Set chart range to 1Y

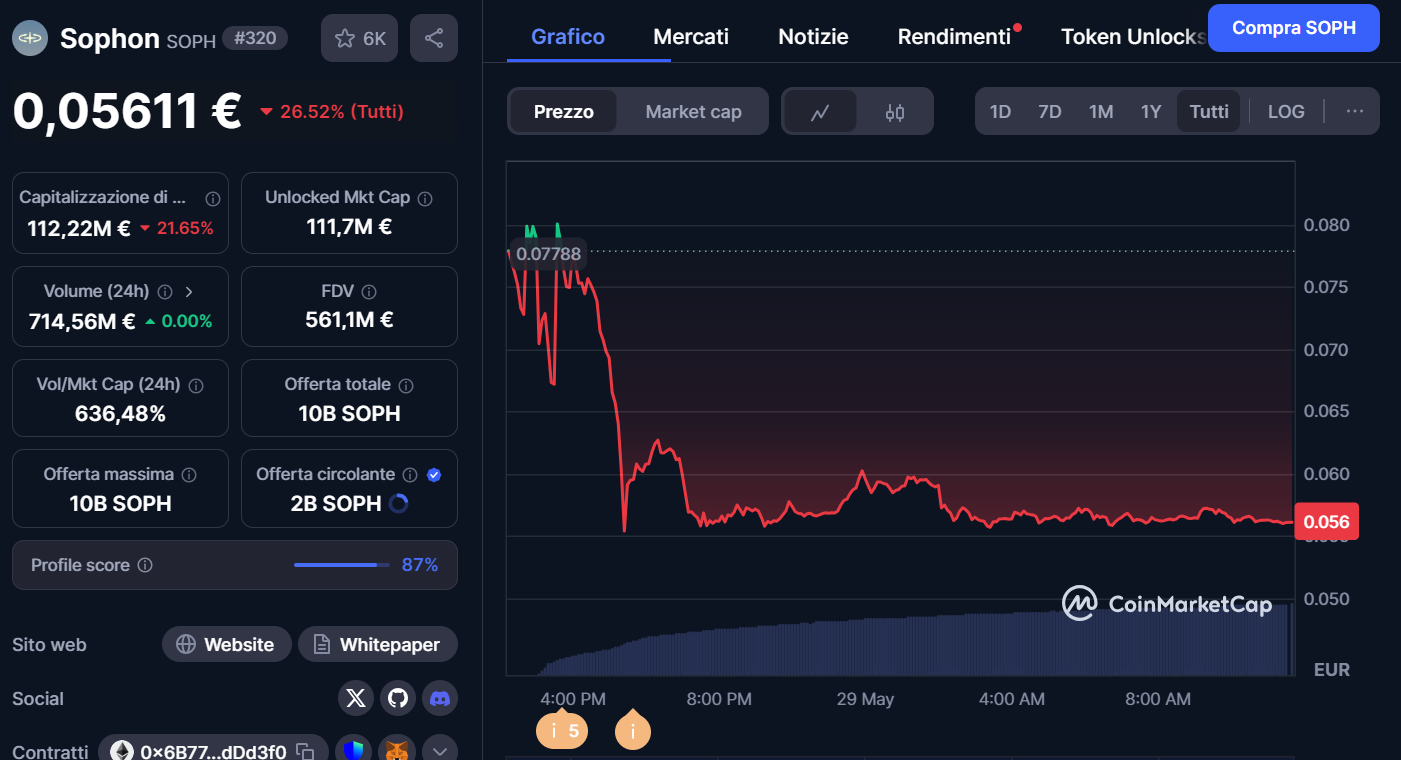click(1151, 111)
